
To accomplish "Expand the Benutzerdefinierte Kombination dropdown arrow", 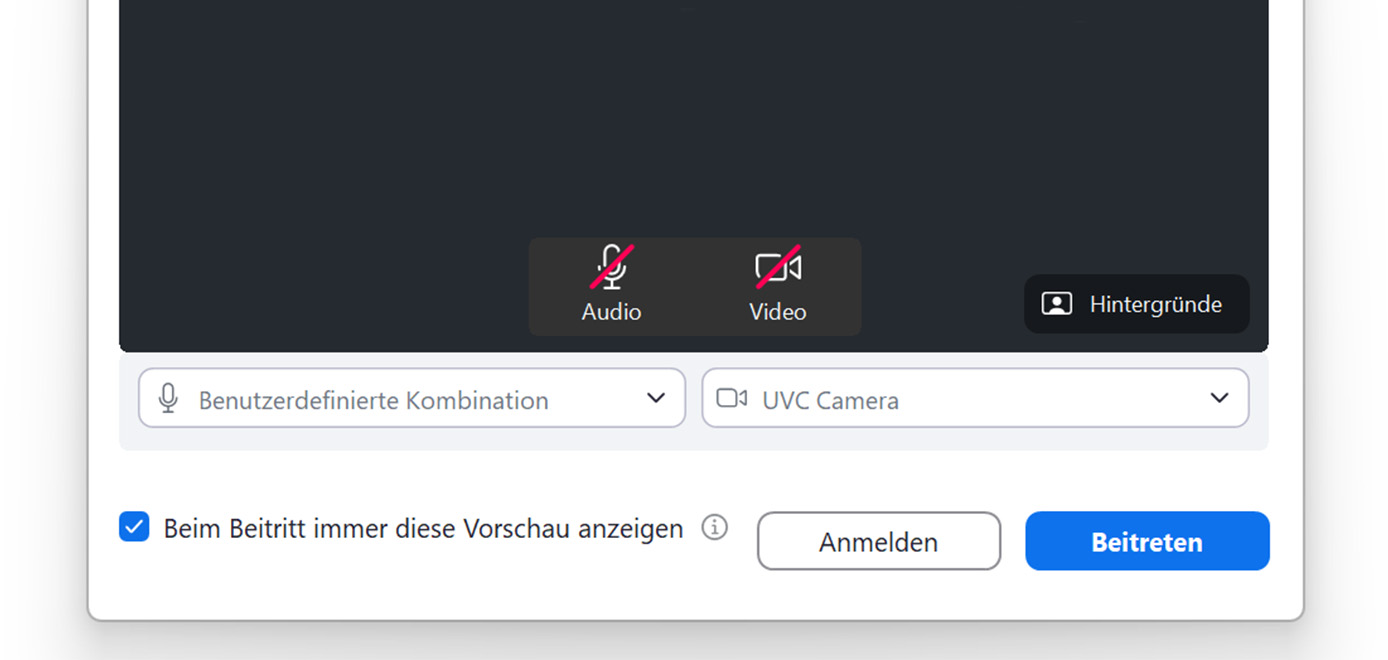I will point(656,398).
